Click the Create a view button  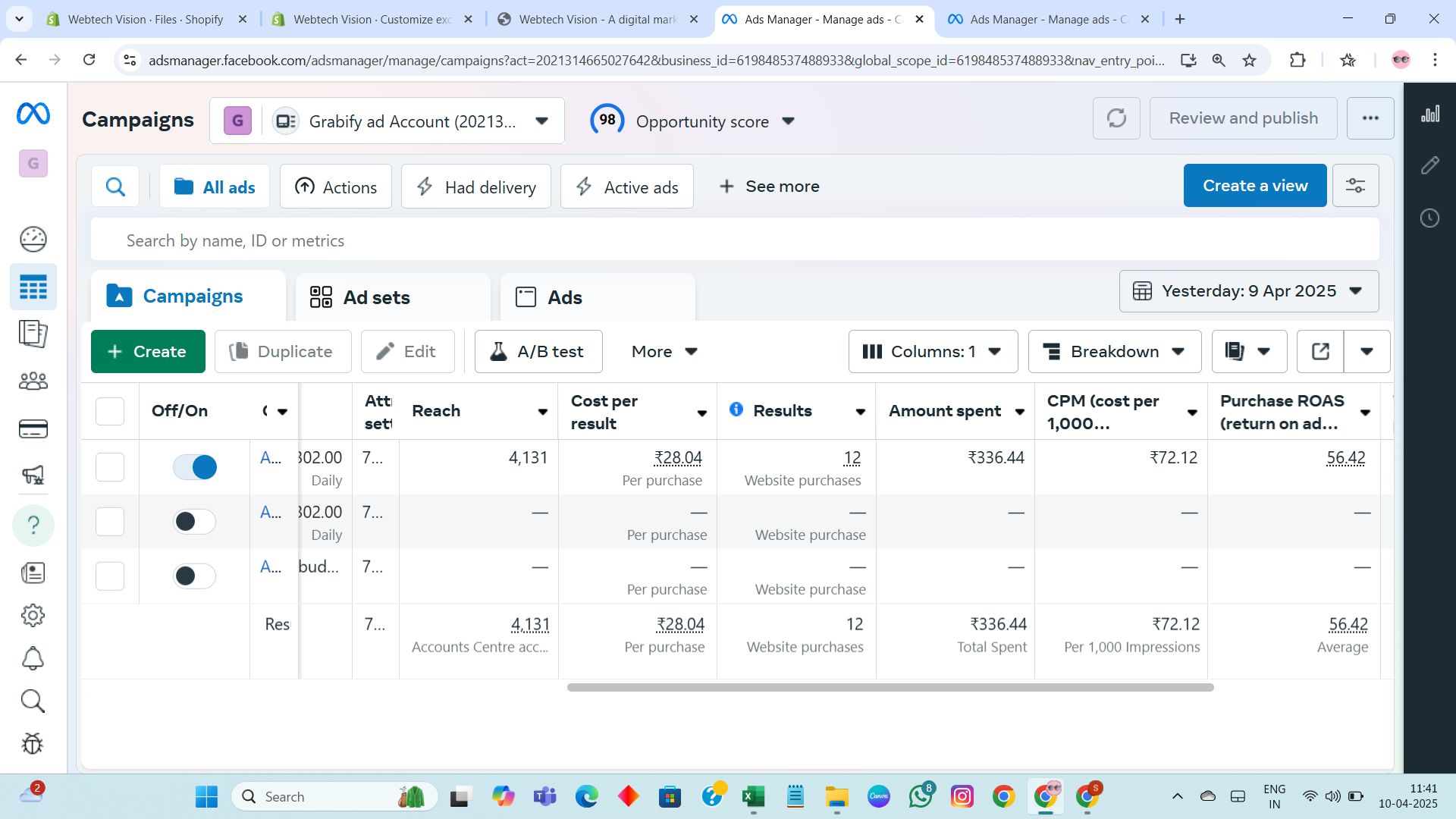[1254, 186]
